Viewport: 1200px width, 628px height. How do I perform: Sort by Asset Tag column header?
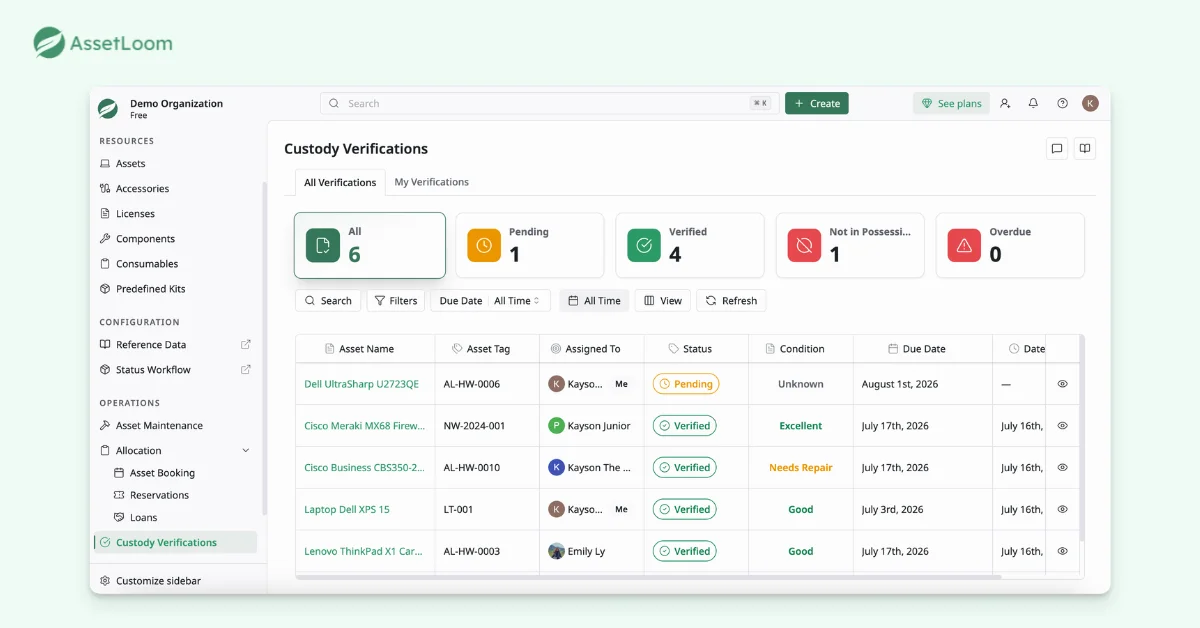(487, 349)
